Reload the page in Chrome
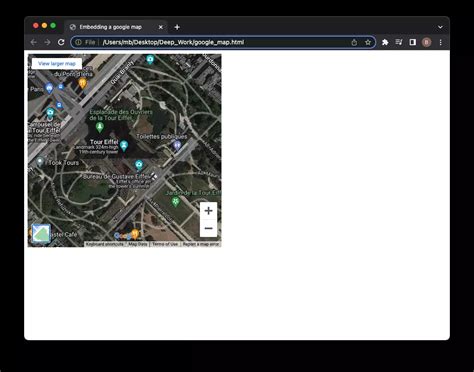Screen dimensions: 474x372 61,42
